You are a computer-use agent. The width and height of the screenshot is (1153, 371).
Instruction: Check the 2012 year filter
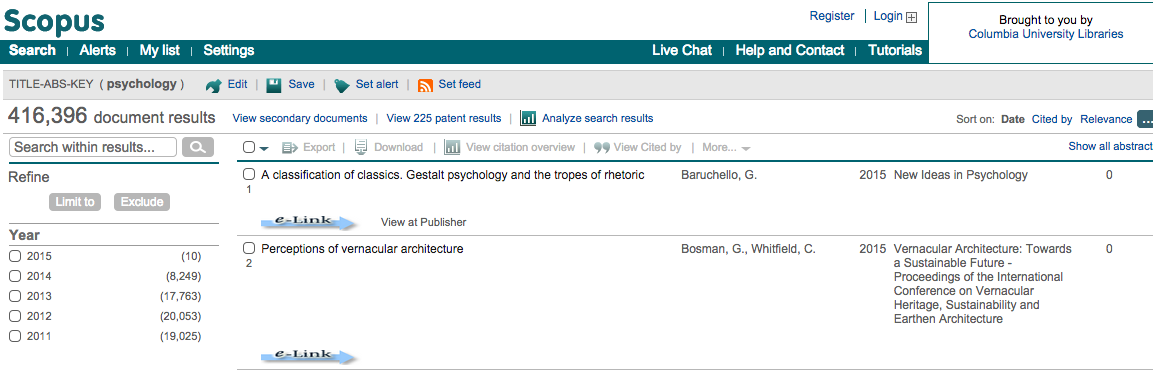coord(15,316)
